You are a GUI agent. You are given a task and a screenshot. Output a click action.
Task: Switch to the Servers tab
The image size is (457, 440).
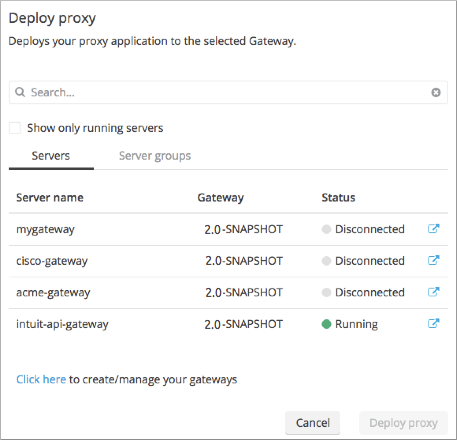click(x=51, y=156)
